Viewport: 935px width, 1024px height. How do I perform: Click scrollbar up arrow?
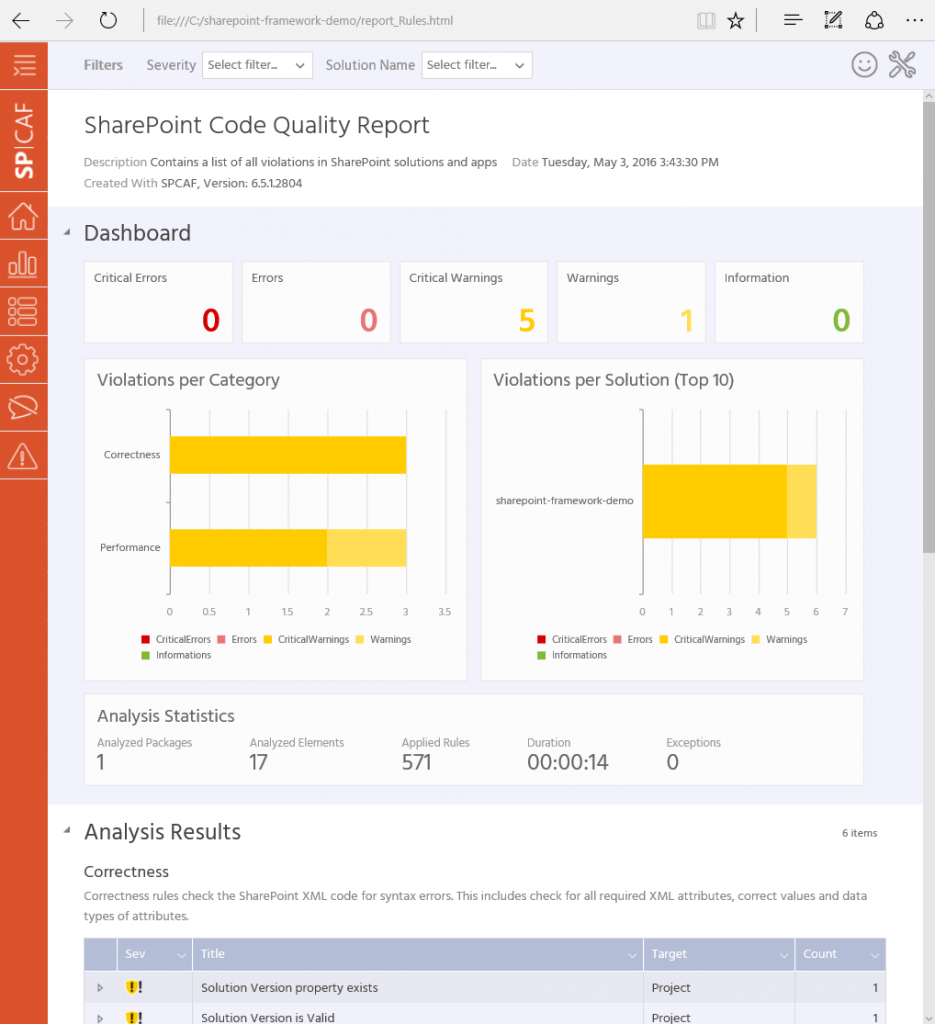(928, 95)
